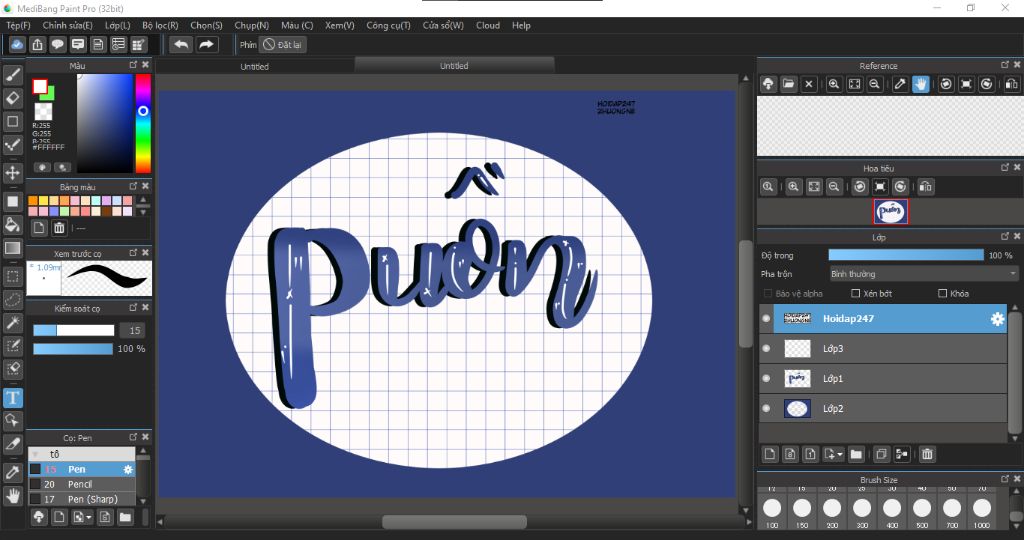
Task: Select the Pen (Sharp) brush
Action: [x=82, y=499]
